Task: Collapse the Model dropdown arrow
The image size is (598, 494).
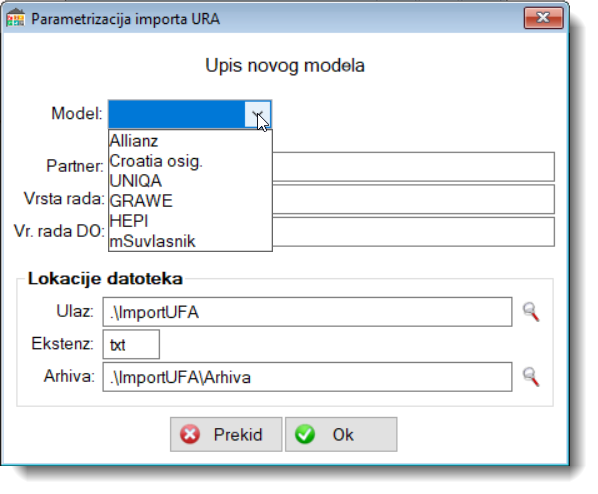Action: (x=257, y=114)
